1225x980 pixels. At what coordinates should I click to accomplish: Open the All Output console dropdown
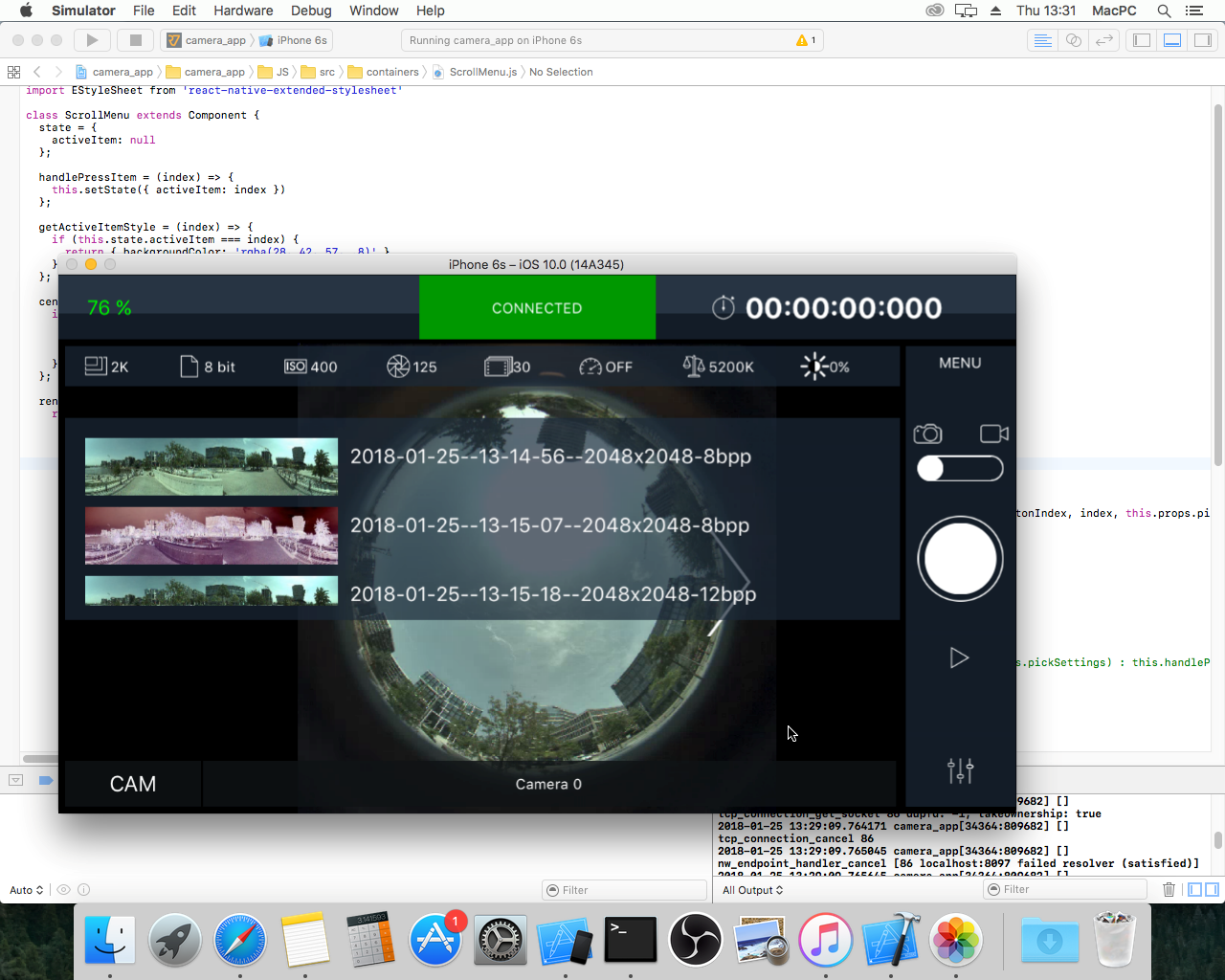click(753, 890)
